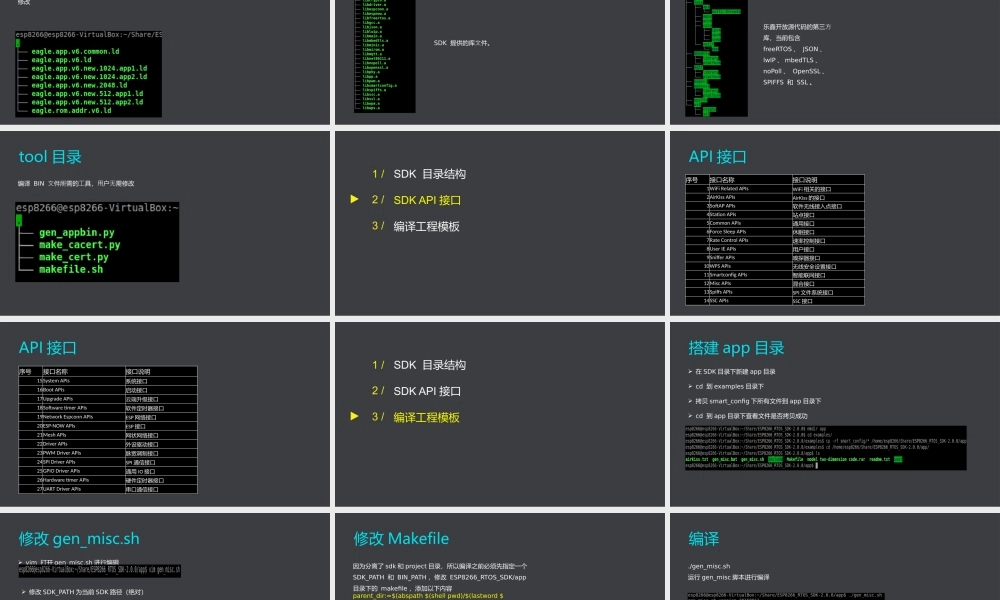
Task: Click the "拷贝 smart_config" bullet step
Action: click(750, 400)
